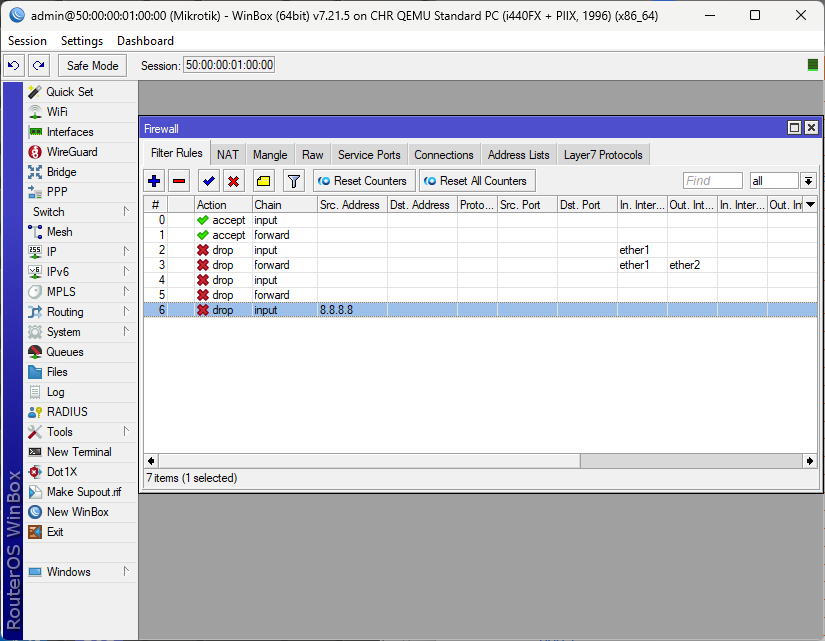Click the scroll right arrow
The width and height of the screenshot is (825, 641).
(x=810, y=461)
